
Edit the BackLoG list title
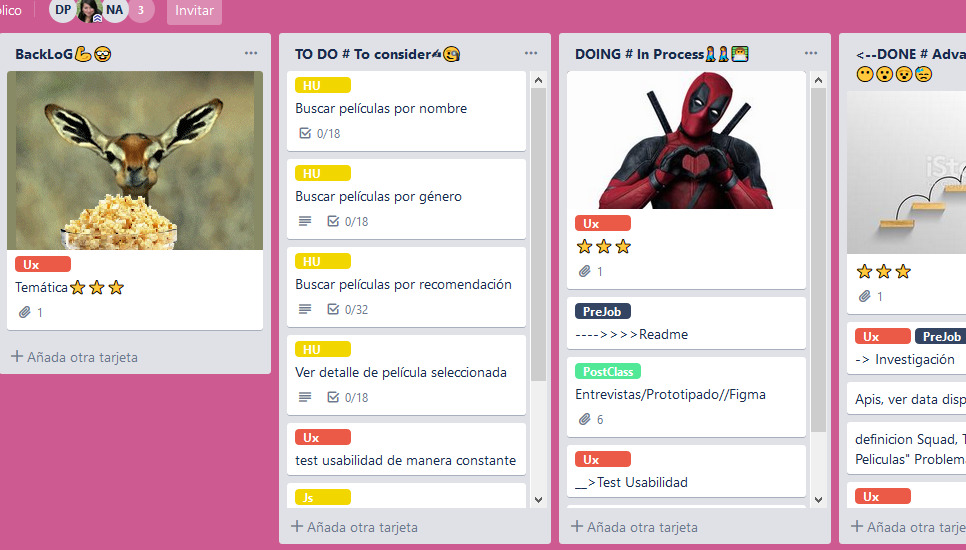[63, 54]
